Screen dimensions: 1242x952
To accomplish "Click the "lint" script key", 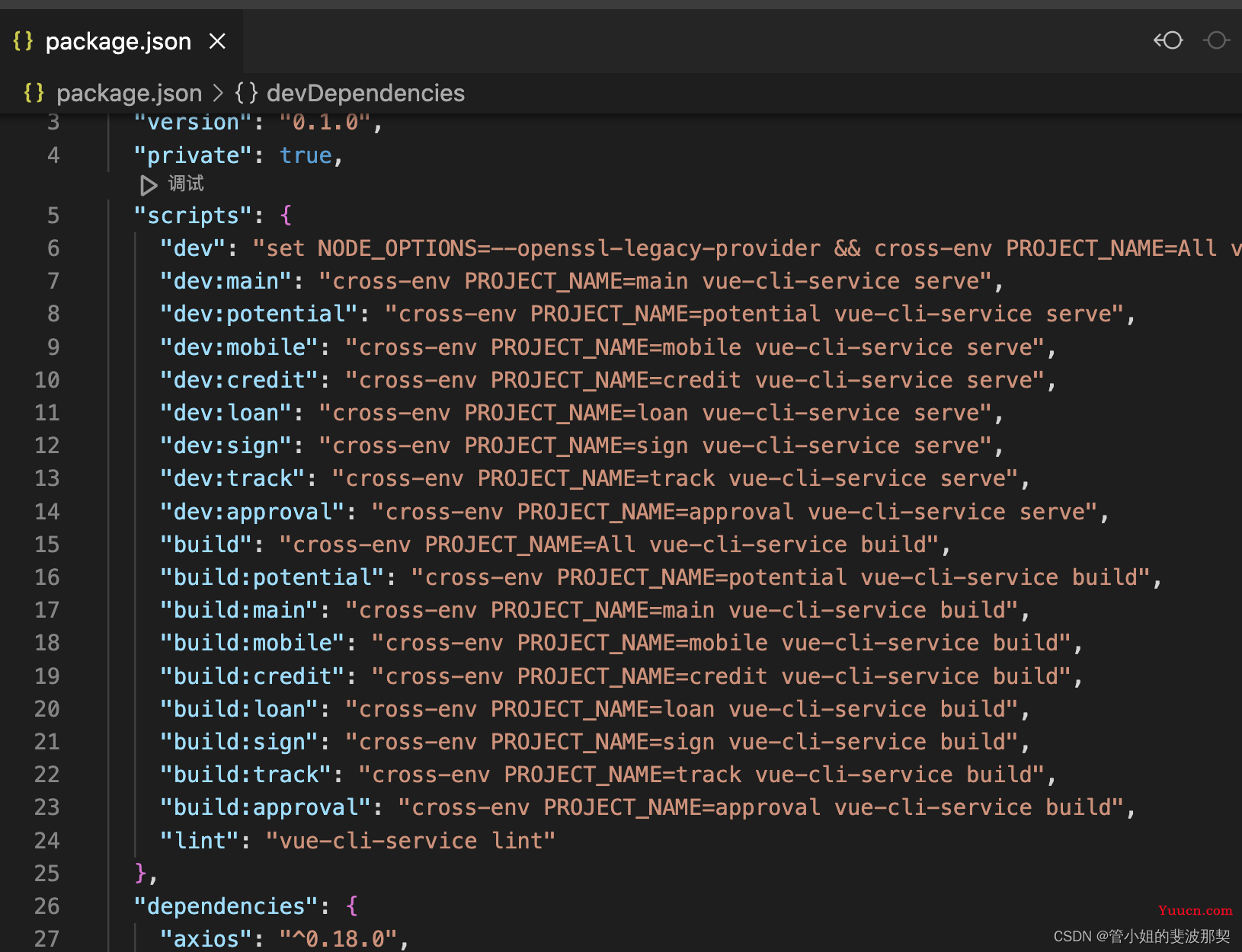I will pyautogui.click(x=200, y=841).
